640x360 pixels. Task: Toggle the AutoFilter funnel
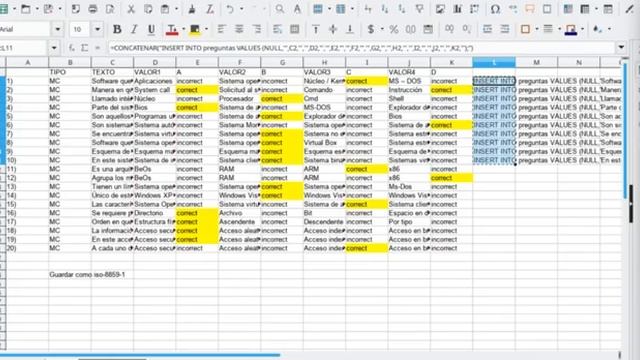(x=419, y=9)
